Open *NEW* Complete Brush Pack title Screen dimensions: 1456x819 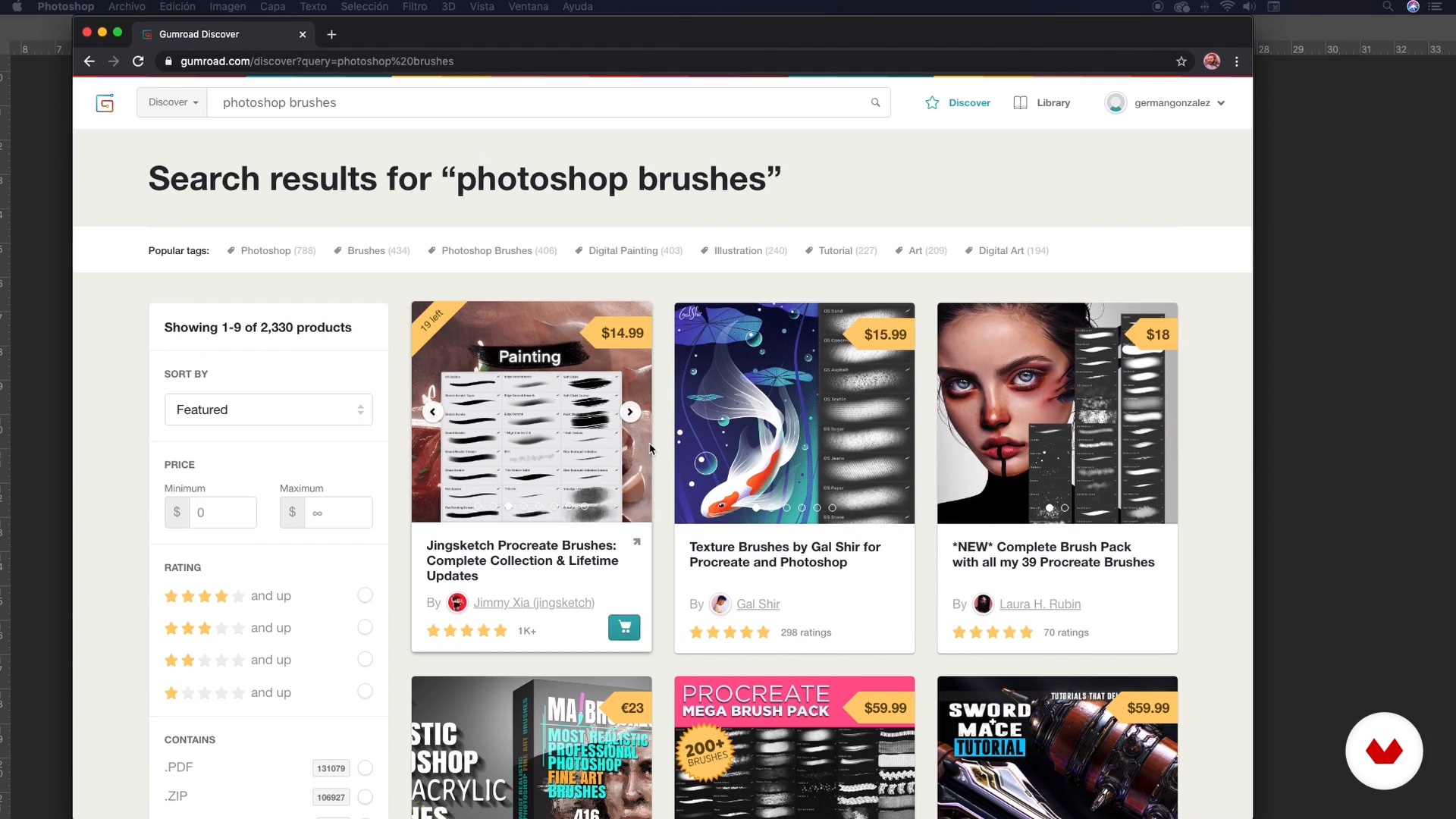1053,554
